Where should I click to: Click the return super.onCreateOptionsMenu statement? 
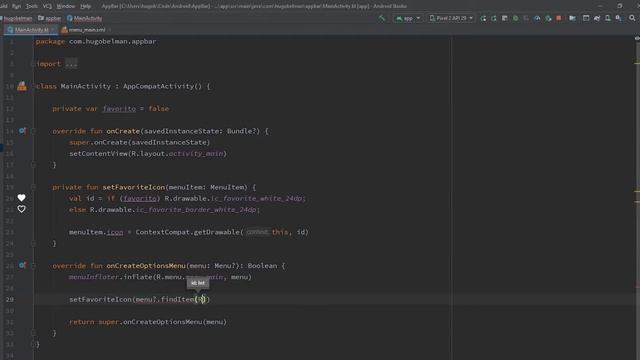click(x=148, y=322)
